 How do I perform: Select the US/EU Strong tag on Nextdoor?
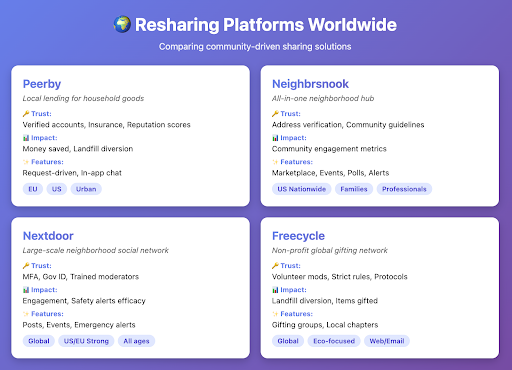tap(86, 341)
